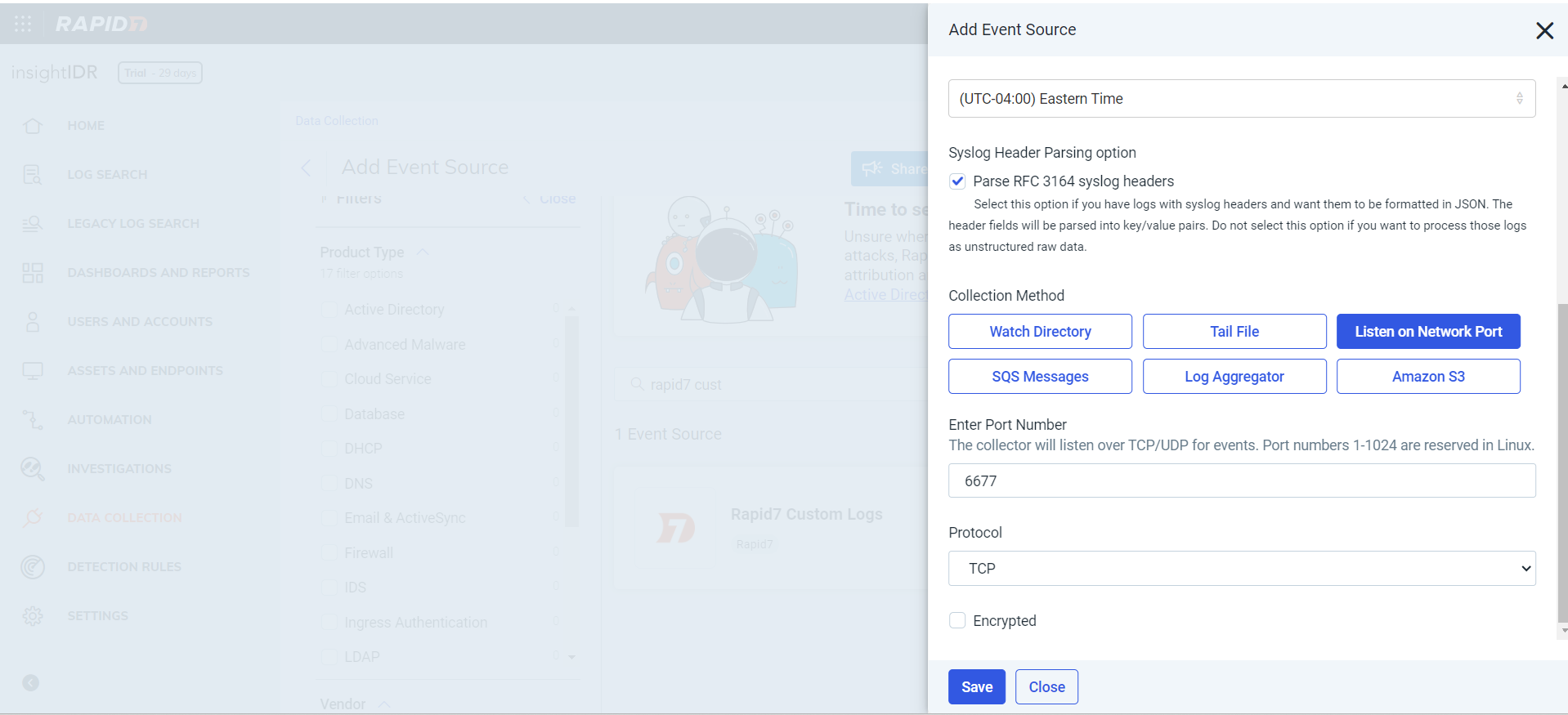Open the Home menu item
Viewport: 1568px width, 715px height.
[86, 126]
